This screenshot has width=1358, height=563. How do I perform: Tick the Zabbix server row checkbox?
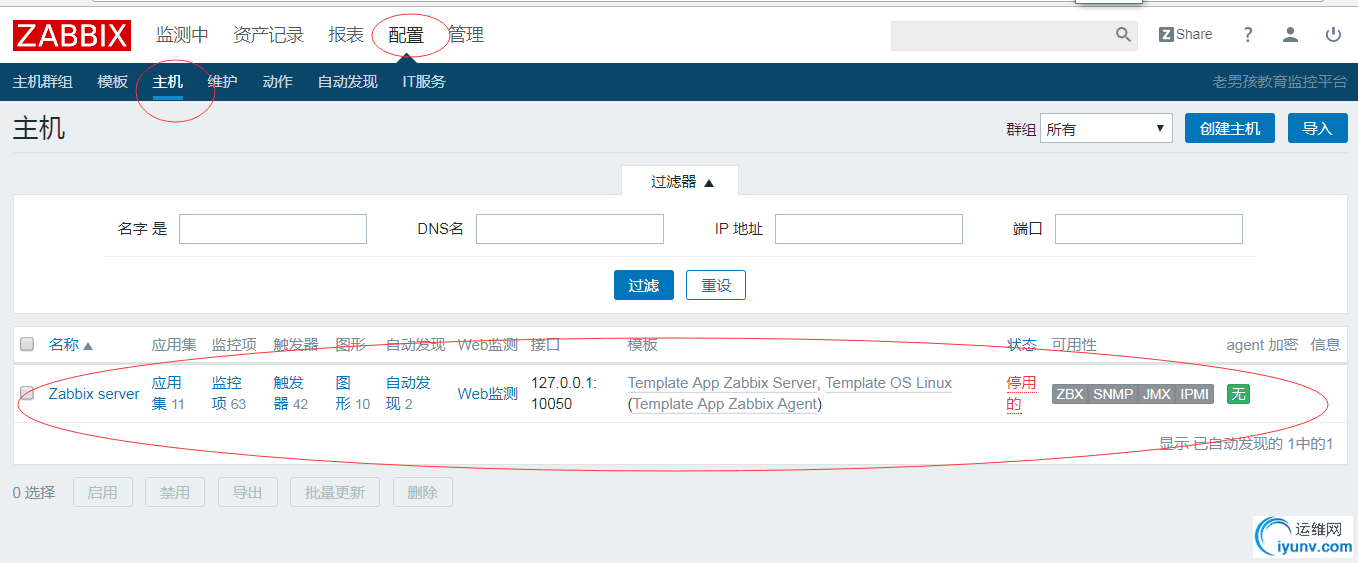click(27, 393)
